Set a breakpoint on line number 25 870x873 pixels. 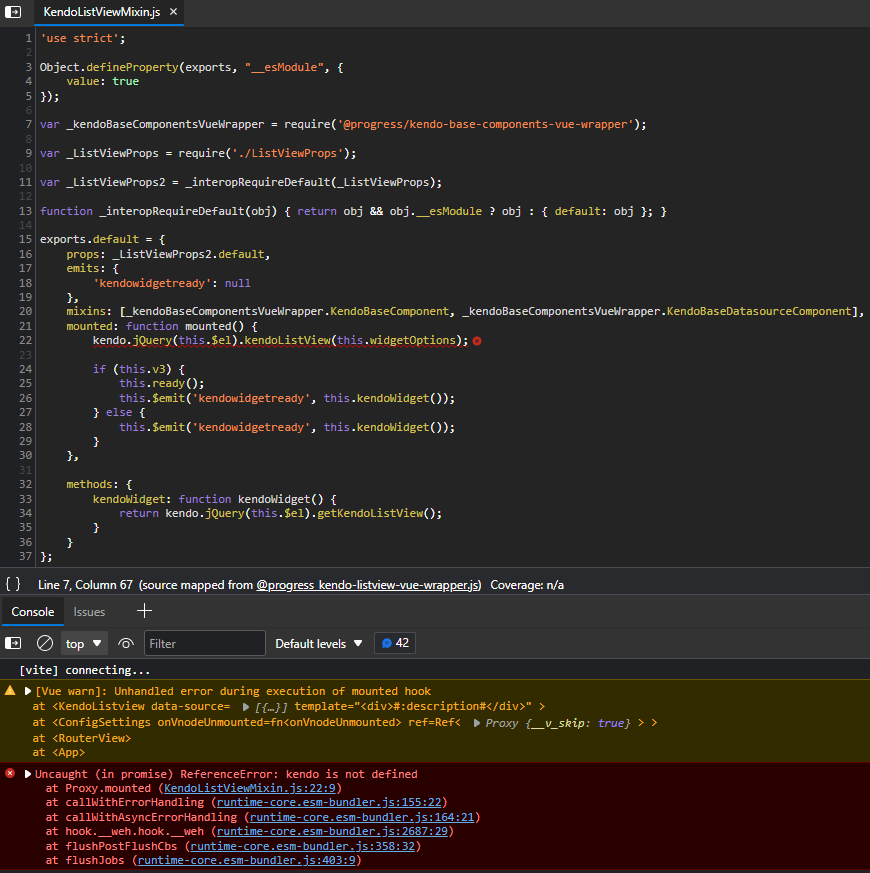[25, 383]
